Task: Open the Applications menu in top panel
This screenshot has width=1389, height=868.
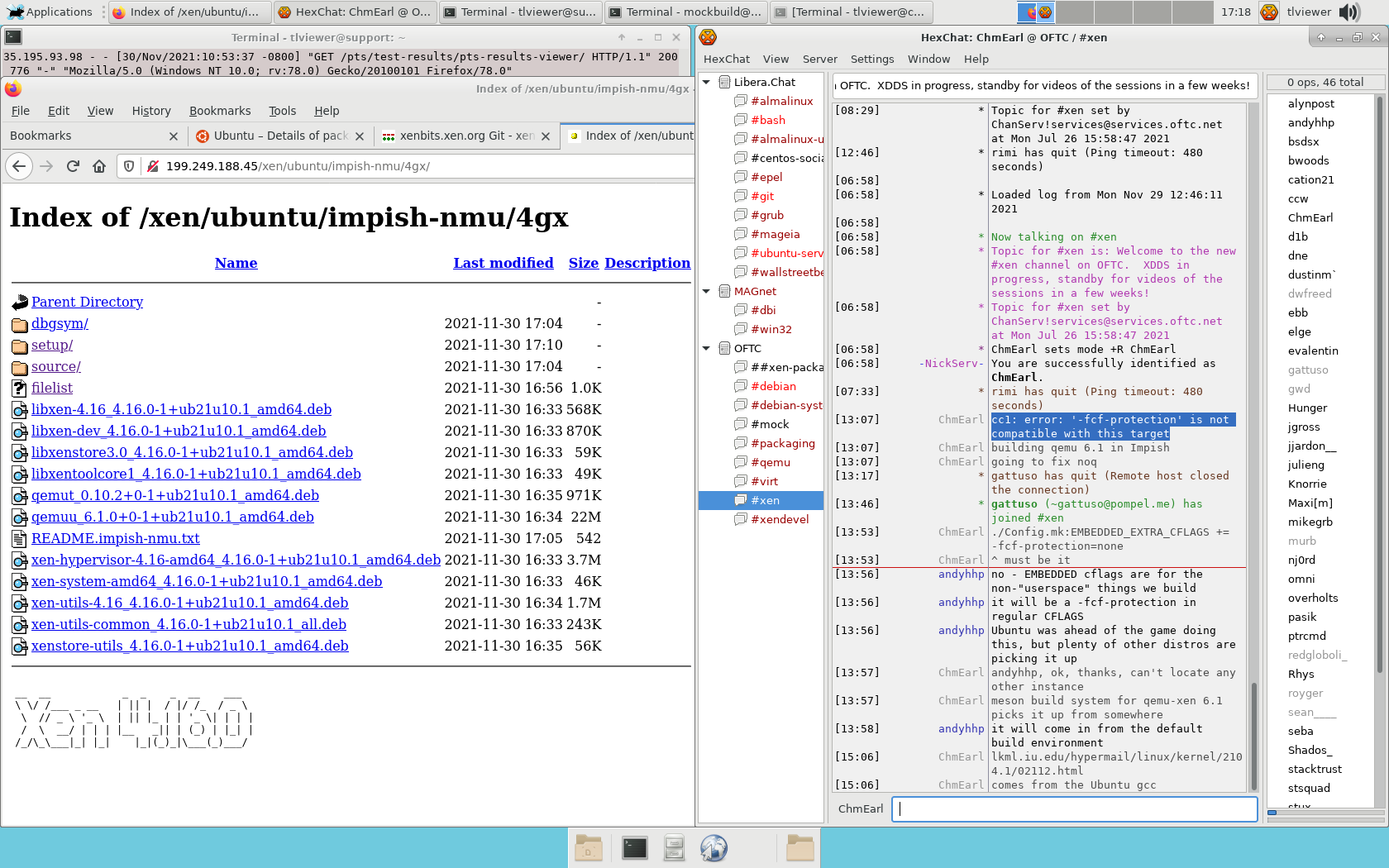Action: click(50, 12)
